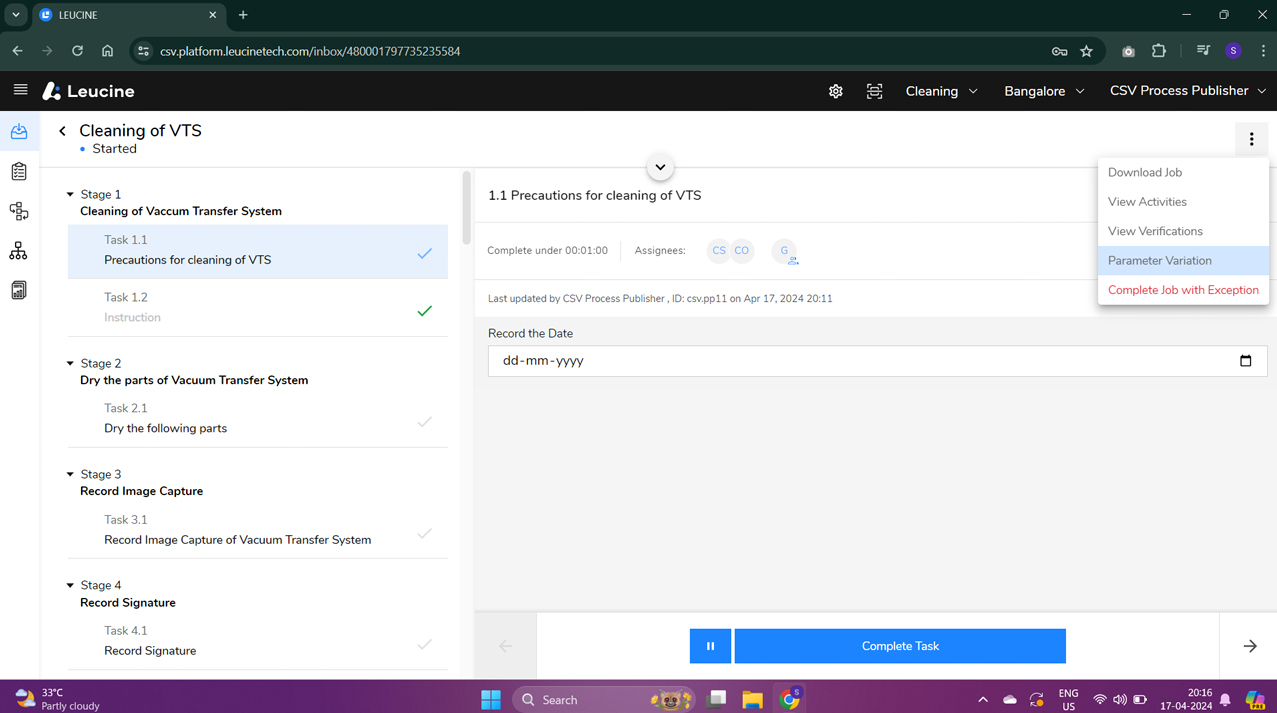Open the Bangalore facility dropdown
The width and height of the screenshot is (1277, 713).
coord(1043,91)
